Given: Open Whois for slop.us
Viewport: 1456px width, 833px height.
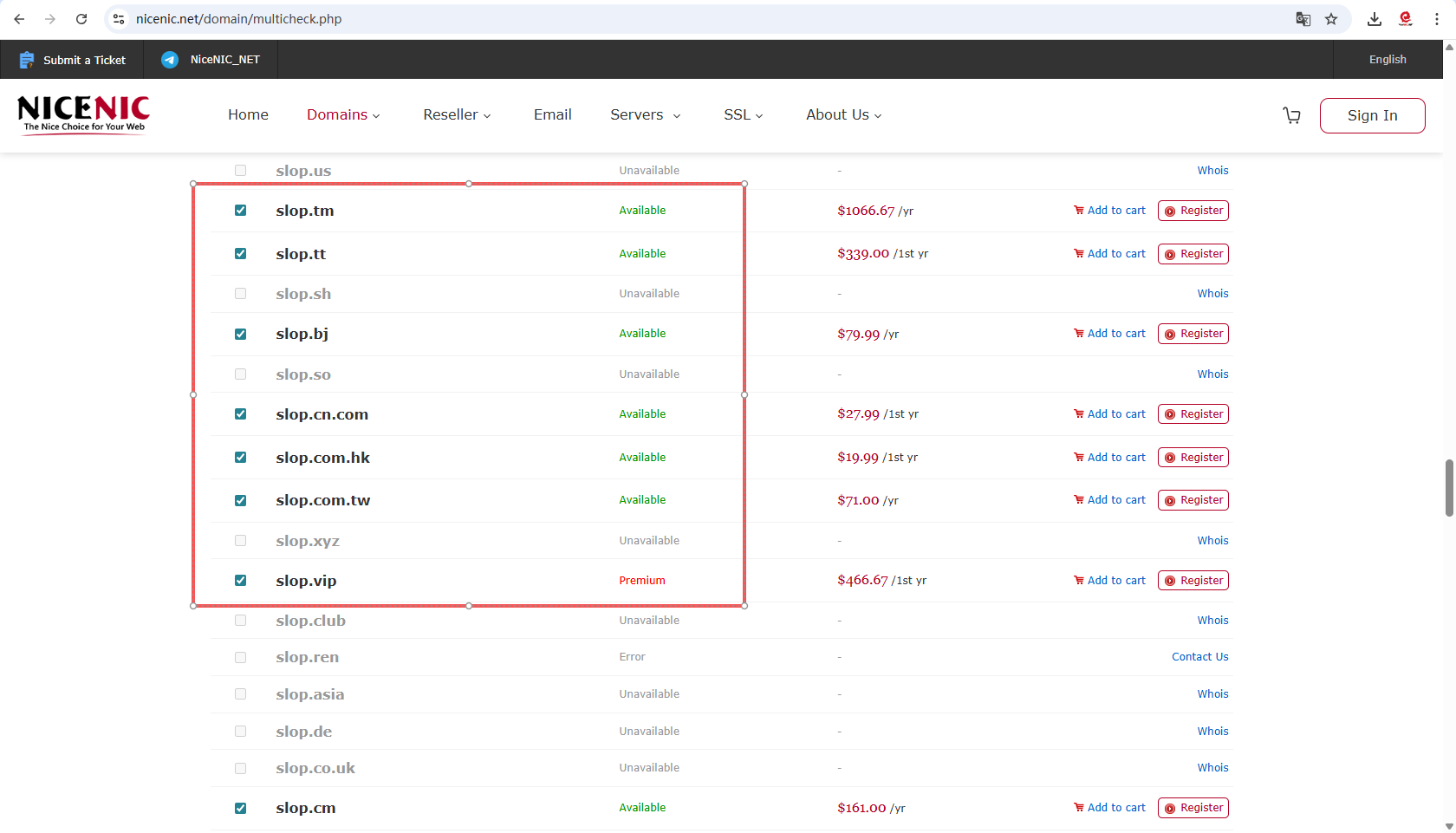Looking at the screenshot, I should click(x=1212, y=170).
